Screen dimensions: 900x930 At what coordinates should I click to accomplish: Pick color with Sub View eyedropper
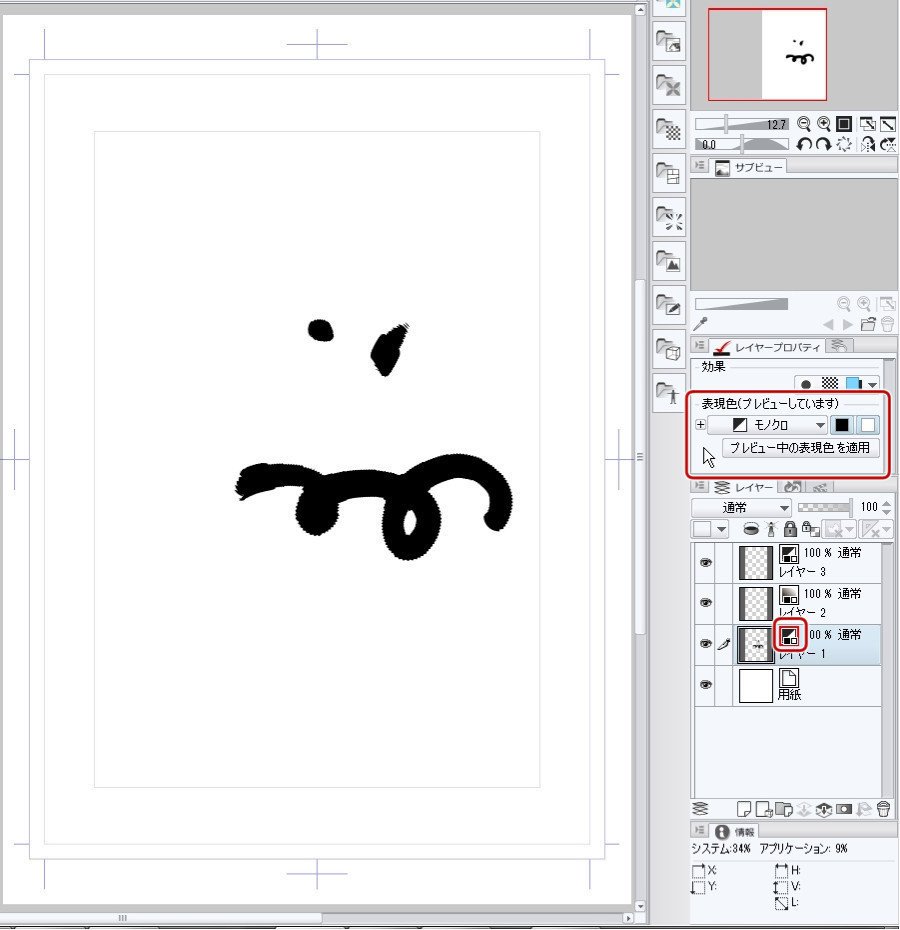(701, 324)
